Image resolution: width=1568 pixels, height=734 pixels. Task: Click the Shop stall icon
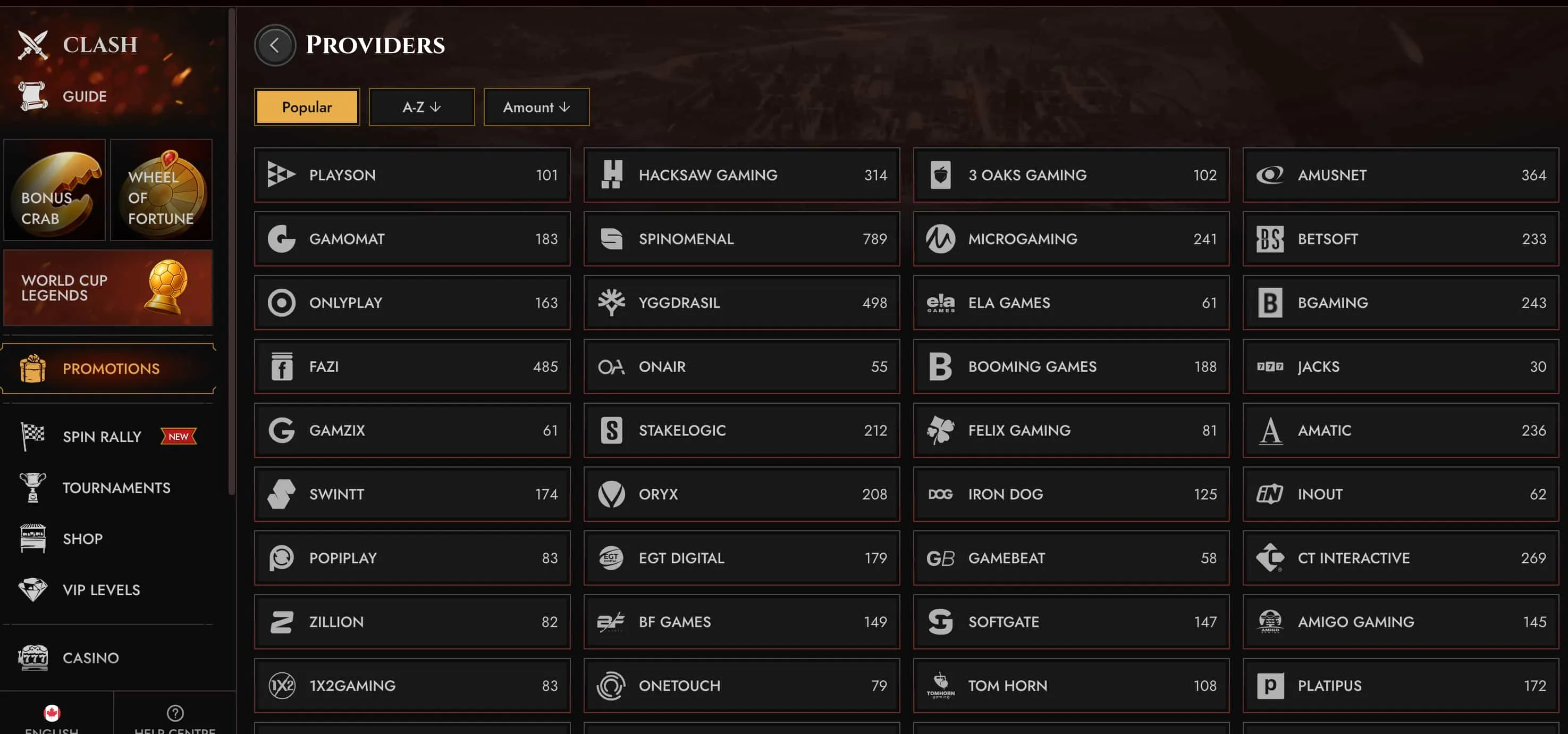[x=33, y=538]
